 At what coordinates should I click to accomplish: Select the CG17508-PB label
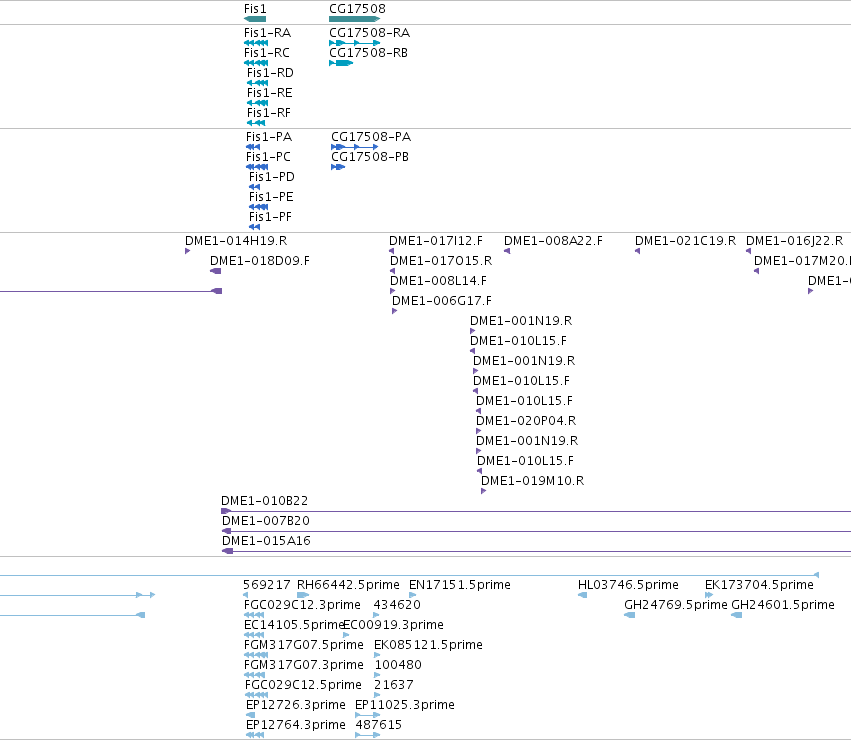point(370,157)
